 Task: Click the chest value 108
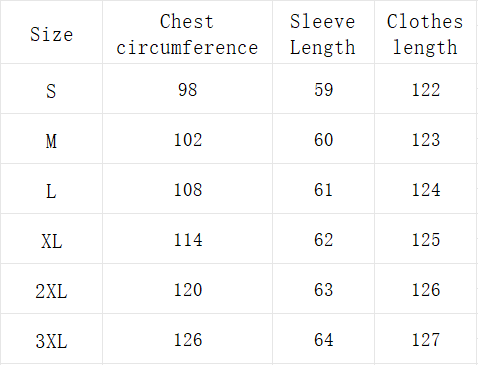(188, 190)
